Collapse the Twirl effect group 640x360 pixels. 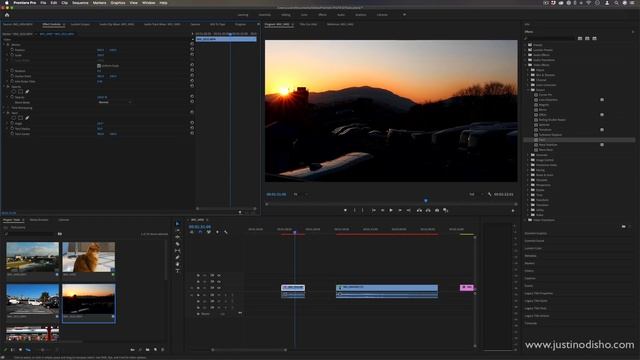(4, 113)
